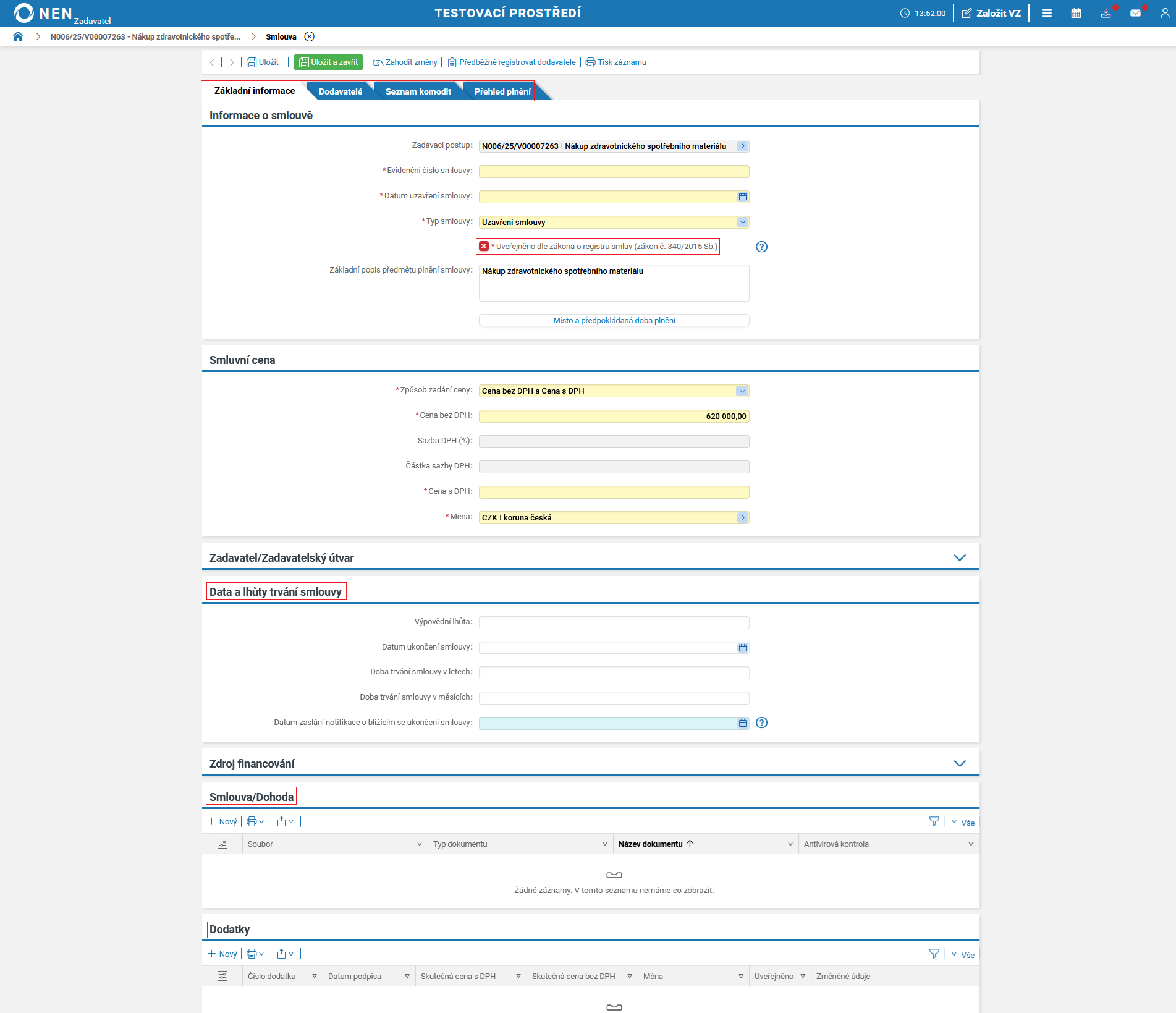1176x1013 pixels.
Task: Click the Evidenční číslo smlouvy field
Action: 614,171
